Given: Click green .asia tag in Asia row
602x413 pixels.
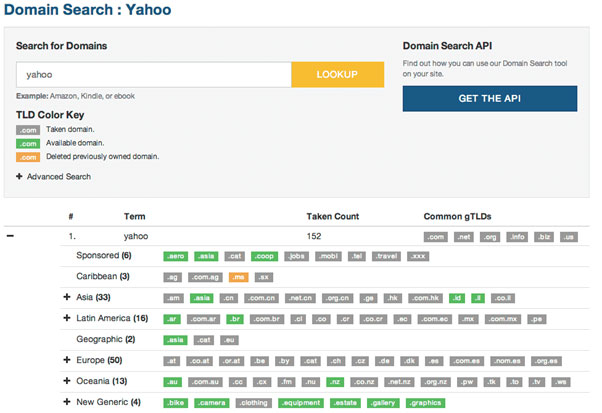Looking at the screenshot, I should click(x=202, y=298).
